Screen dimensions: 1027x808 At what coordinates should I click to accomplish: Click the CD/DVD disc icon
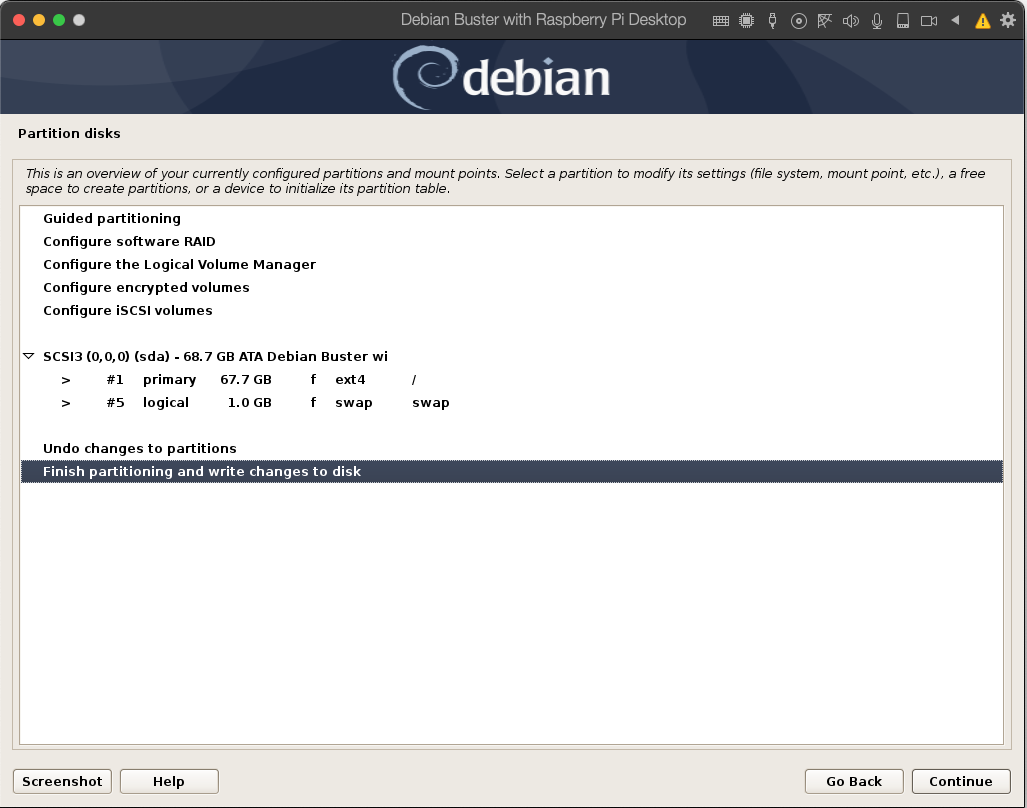(x=798, y=21)
